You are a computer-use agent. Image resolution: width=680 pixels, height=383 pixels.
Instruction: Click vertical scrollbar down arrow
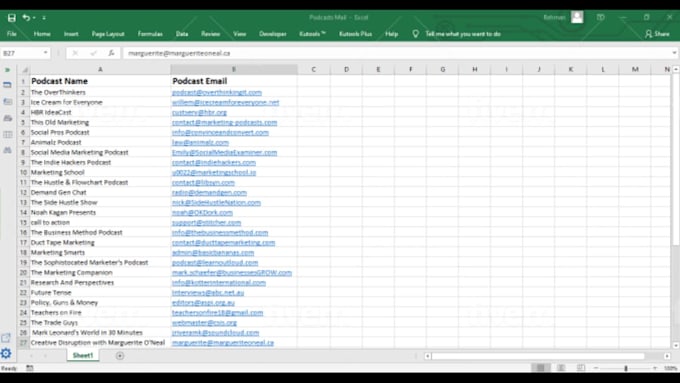[x=676, y=345]
